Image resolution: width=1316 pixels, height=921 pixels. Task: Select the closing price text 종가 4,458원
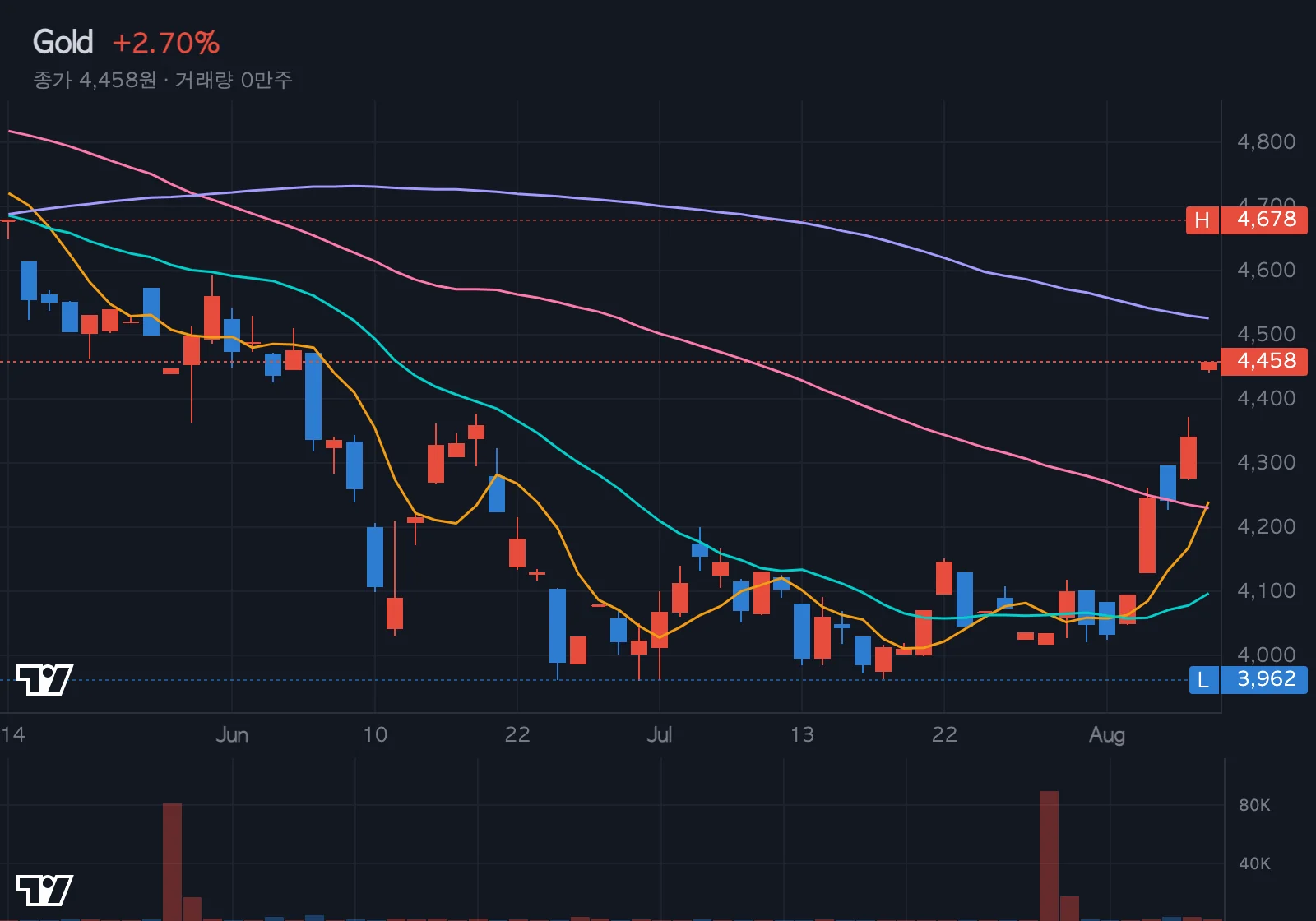click(x=95, y=80)
